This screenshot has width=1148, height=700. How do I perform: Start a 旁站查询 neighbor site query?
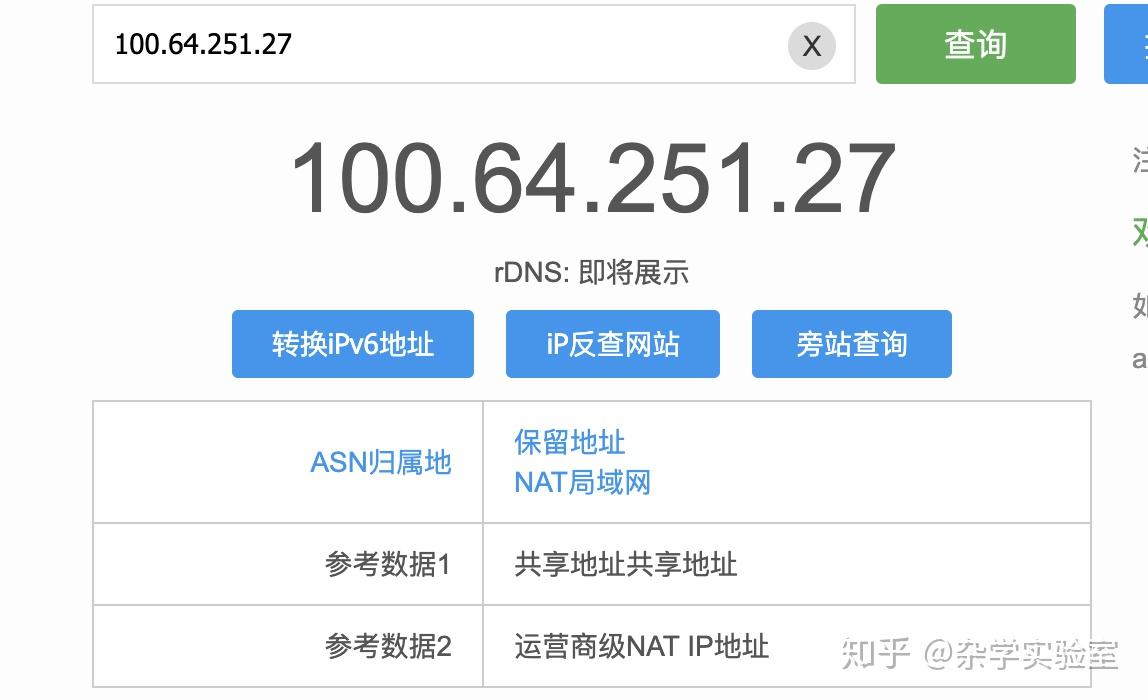851,343
